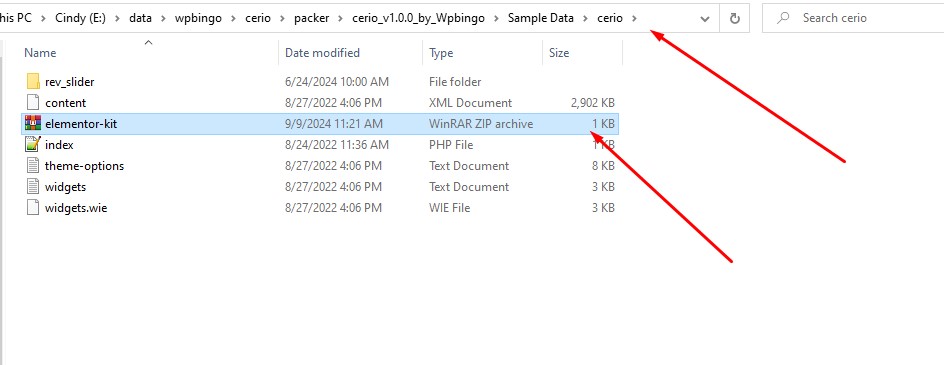Click the content XML file icon
Viewport: 944px width, 365px height.
[33, 102]
